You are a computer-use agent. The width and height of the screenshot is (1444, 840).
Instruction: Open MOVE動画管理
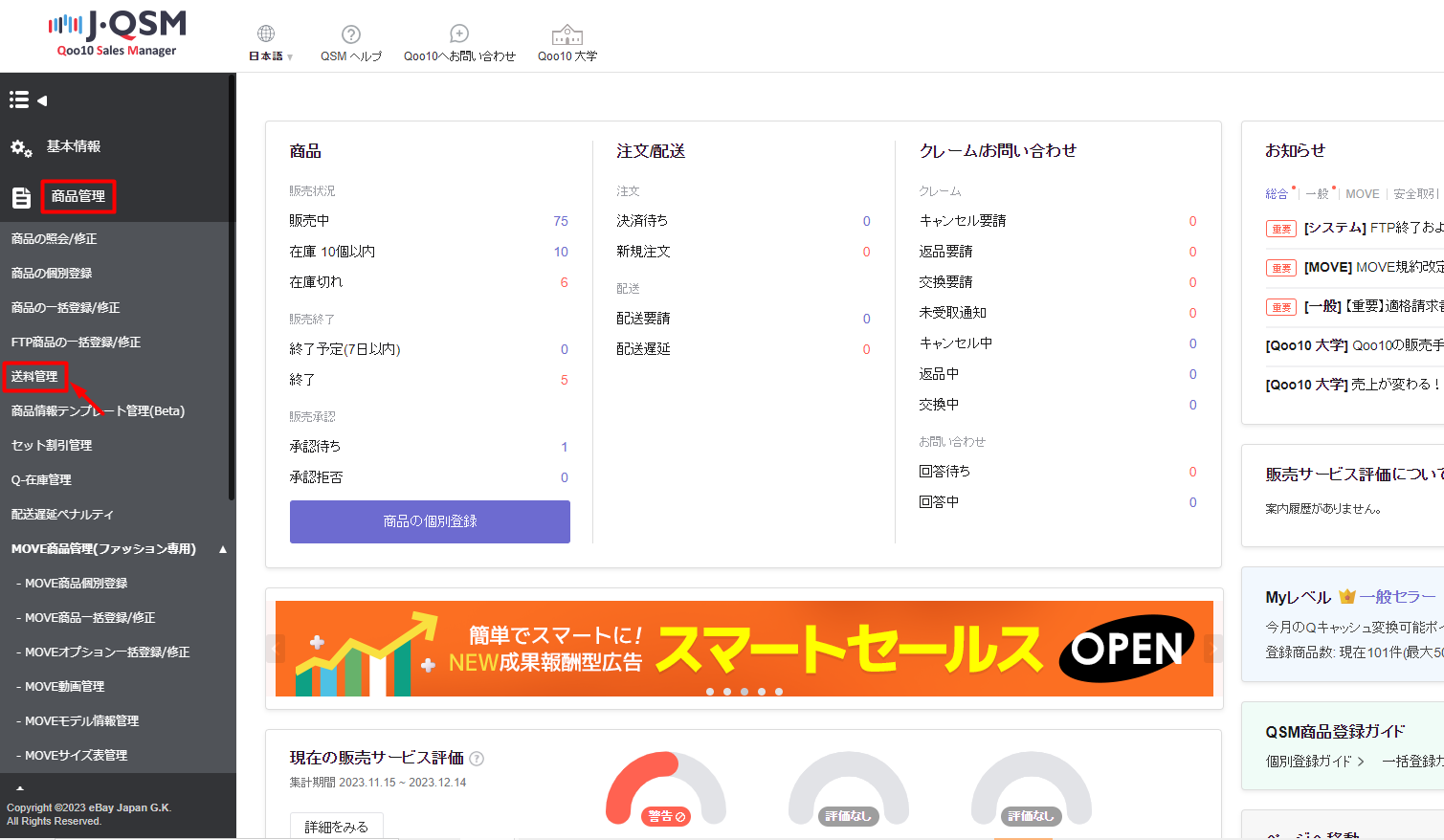click(x=64, y=687)
